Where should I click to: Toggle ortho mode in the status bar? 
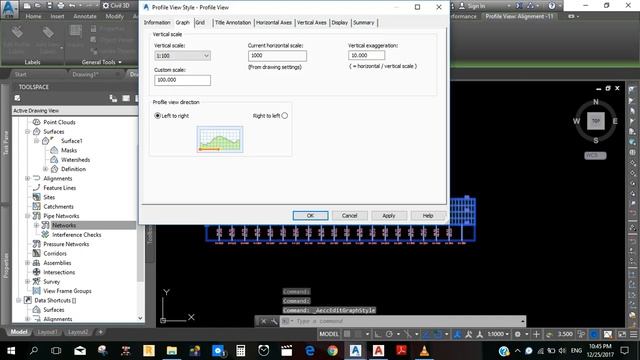(x=378, y=334)
